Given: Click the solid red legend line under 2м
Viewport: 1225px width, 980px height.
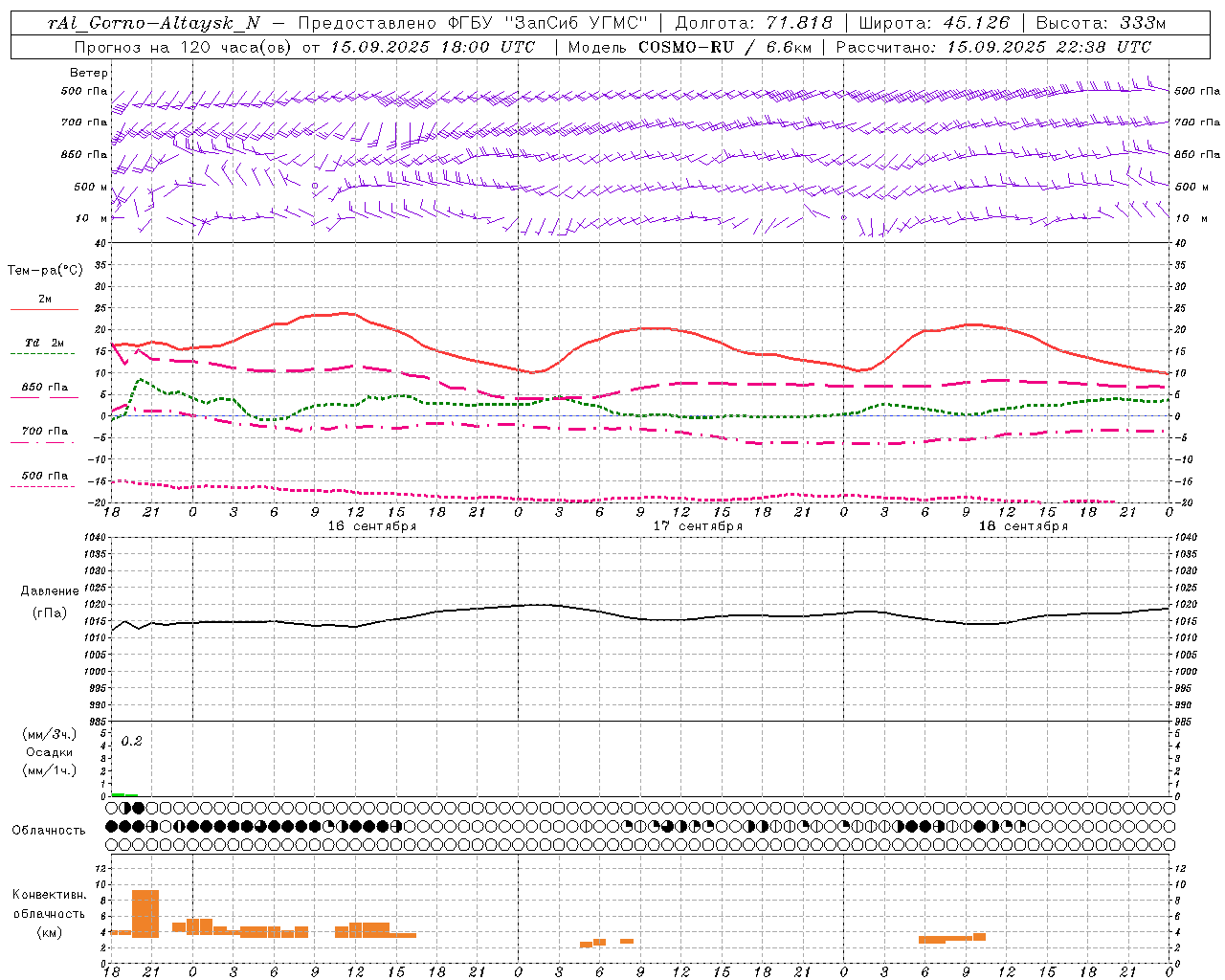Looking at the screenshot, I should click(x=44, y=309).
